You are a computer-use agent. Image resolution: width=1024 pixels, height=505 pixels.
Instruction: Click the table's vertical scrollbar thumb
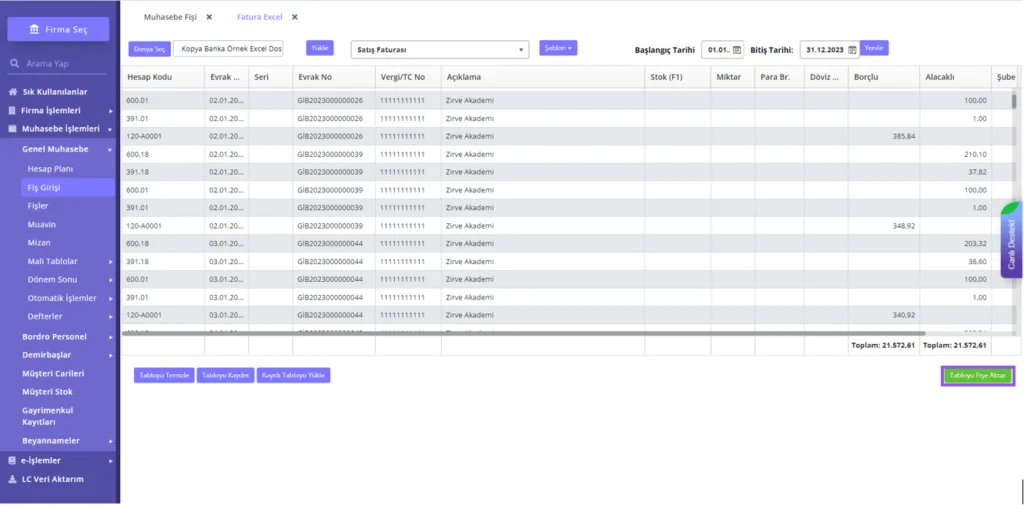1014,101
